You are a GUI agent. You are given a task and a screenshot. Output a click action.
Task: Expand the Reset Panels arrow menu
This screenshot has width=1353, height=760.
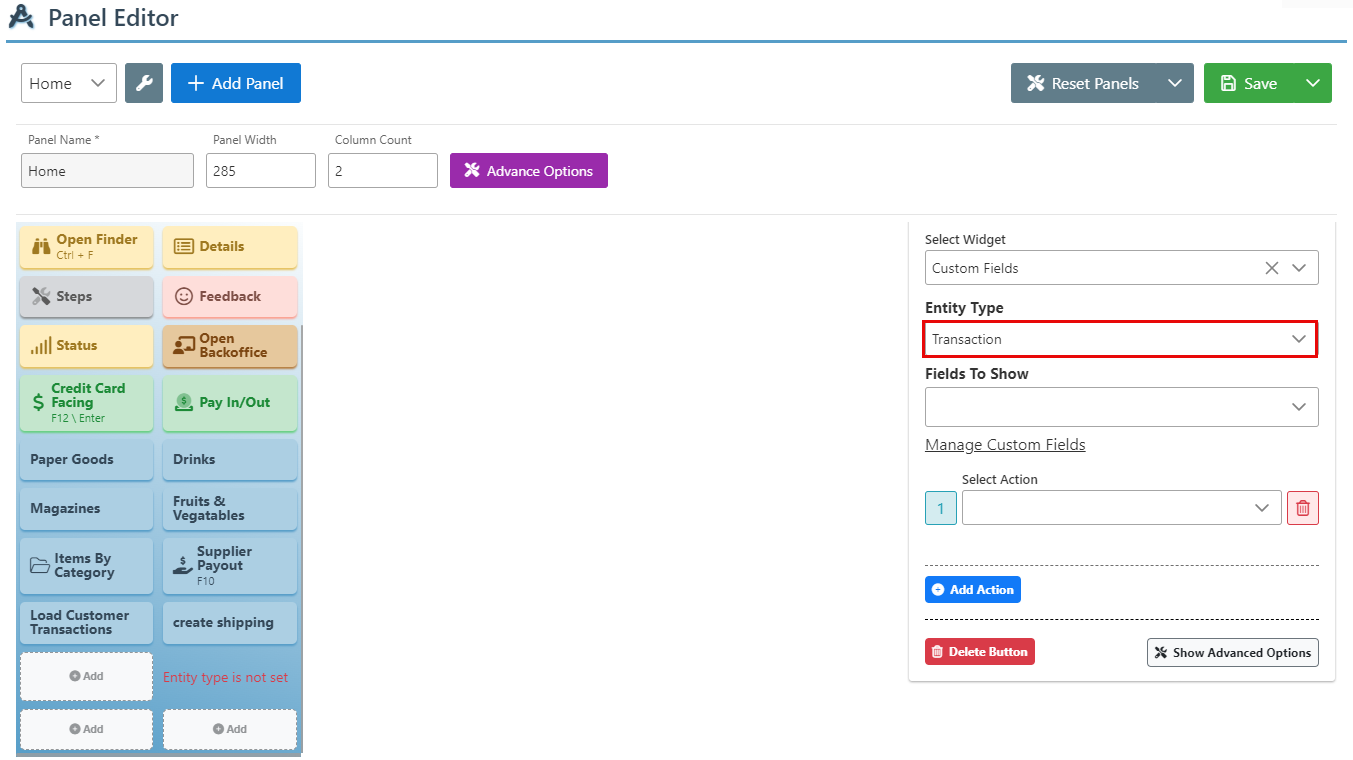click(x=1174, y=83)
